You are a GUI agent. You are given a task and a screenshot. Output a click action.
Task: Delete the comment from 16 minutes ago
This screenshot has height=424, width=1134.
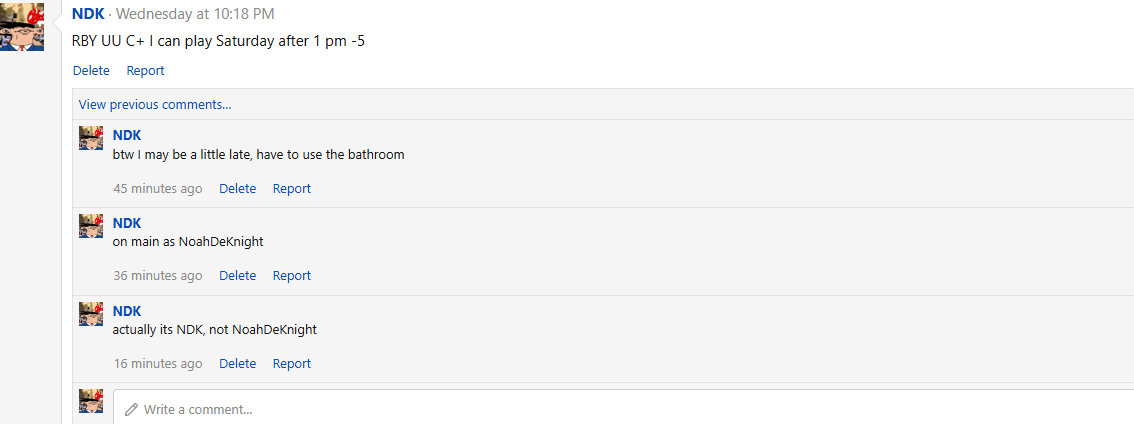(237, 363)
